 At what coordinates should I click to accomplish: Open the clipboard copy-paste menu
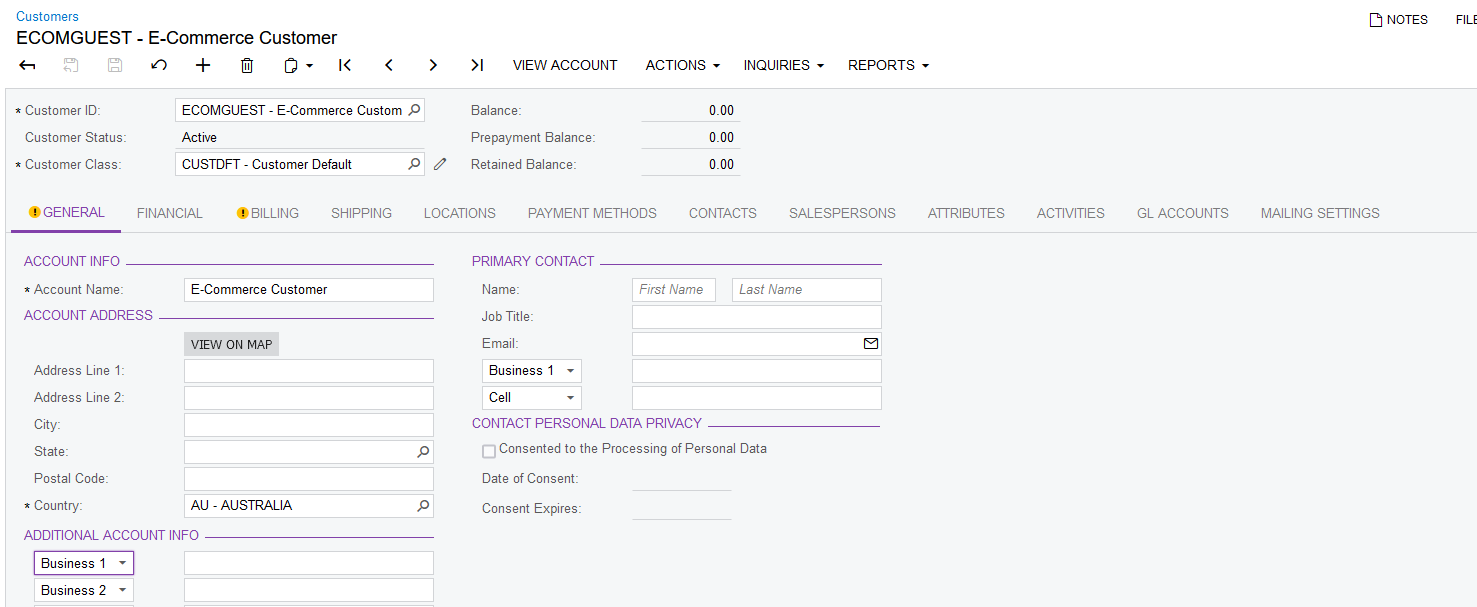pos(298,65)
